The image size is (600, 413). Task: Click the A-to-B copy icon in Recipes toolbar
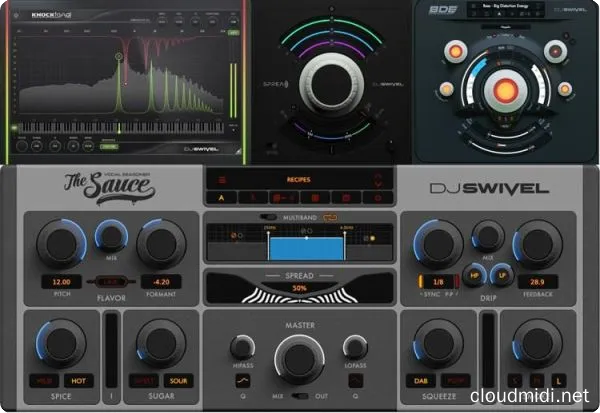[284, 198]
